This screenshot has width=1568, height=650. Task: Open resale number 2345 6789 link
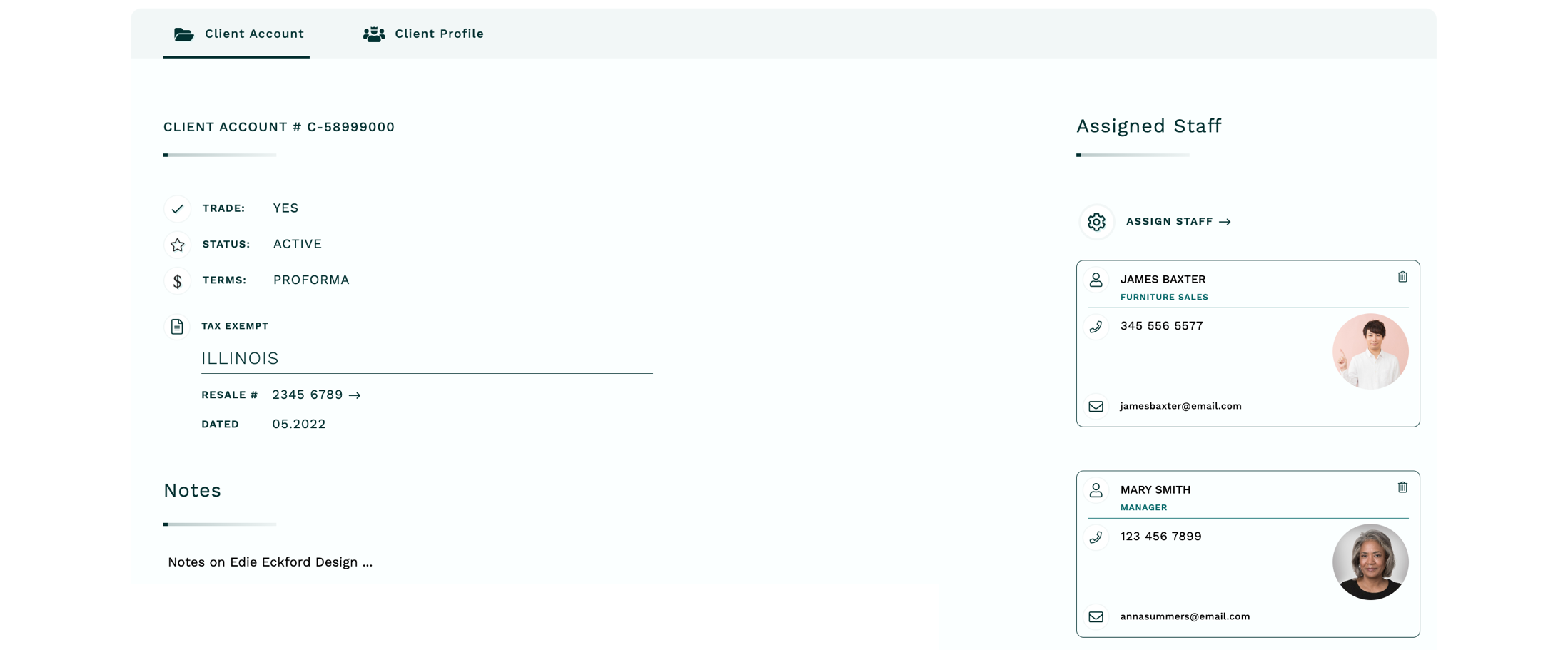[x=316, y=395]
